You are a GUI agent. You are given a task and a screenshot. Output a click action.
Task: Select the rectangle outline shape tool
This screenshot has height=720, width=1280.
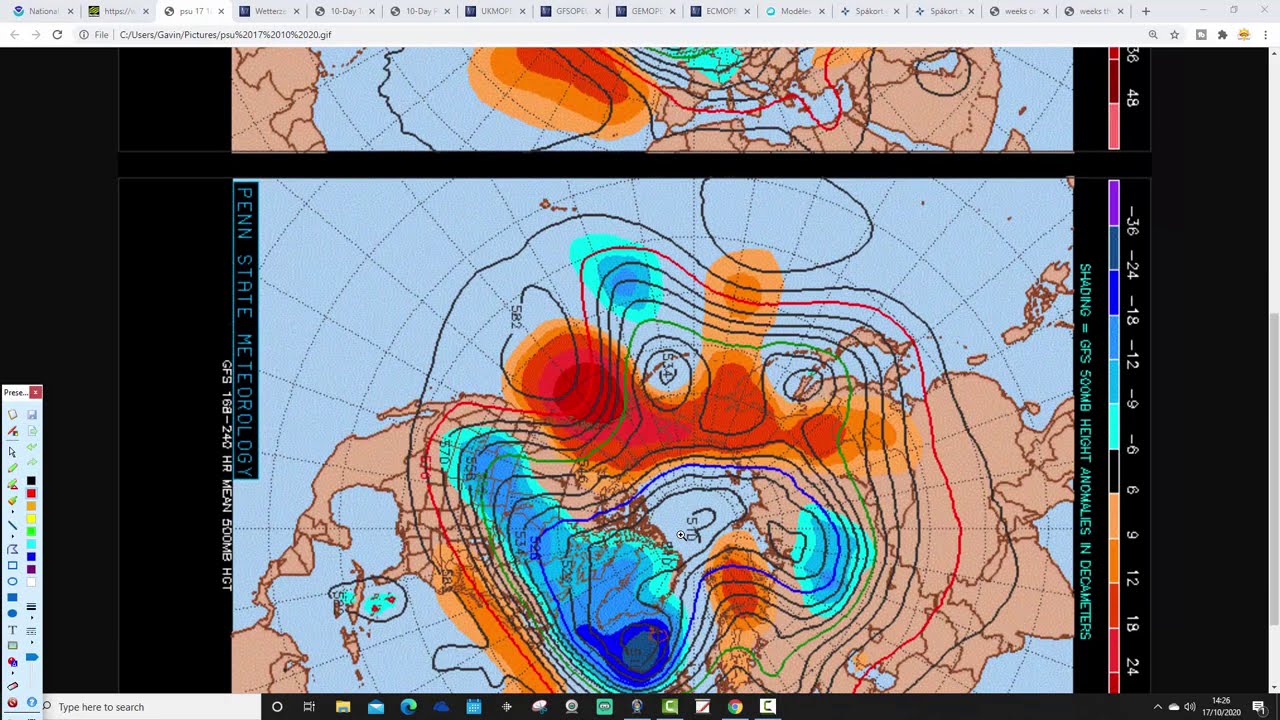12,565
